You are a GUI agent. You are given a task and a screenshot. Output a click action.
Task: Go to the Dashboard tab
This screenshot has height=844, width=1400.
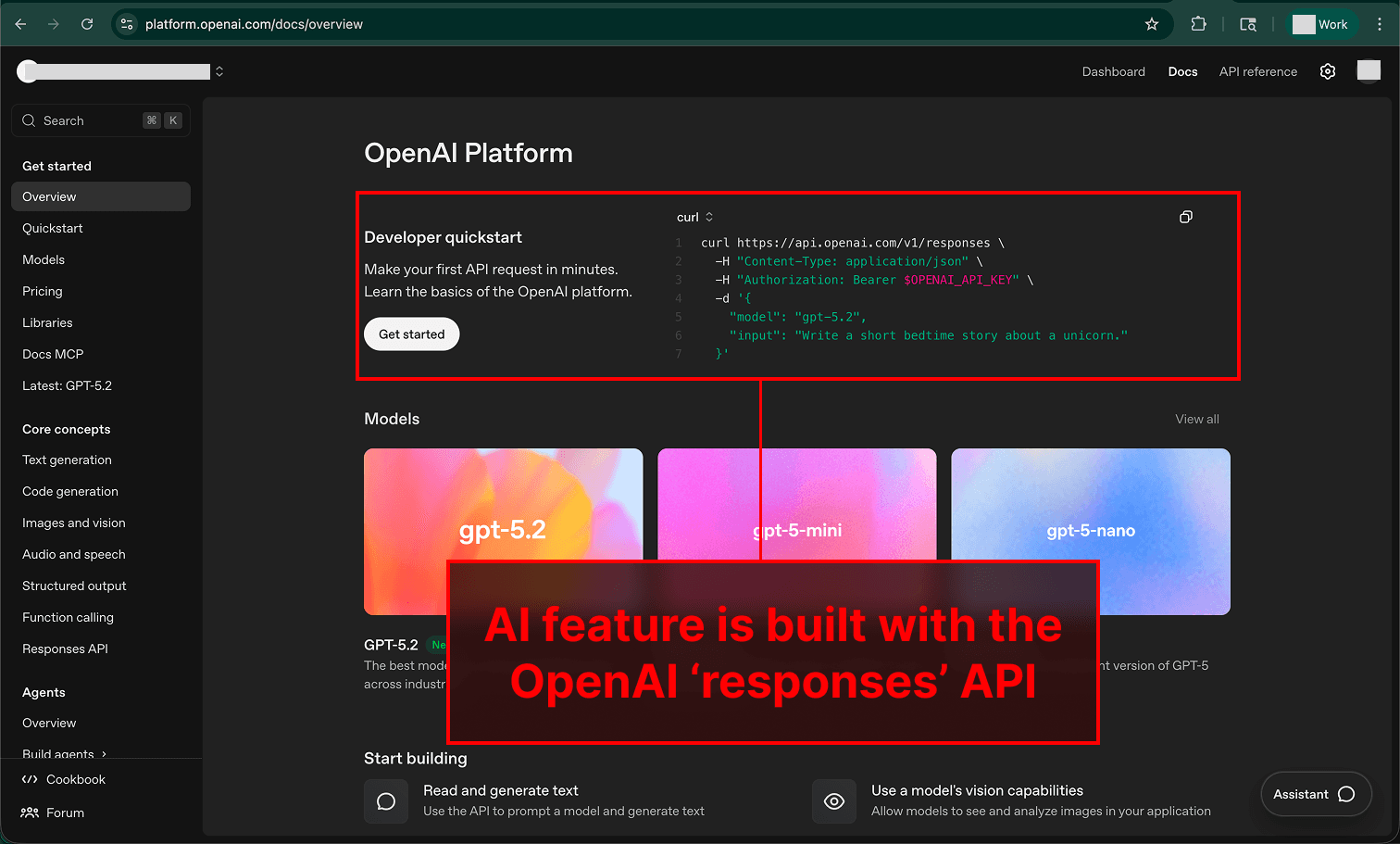(x=1113, y=71)
